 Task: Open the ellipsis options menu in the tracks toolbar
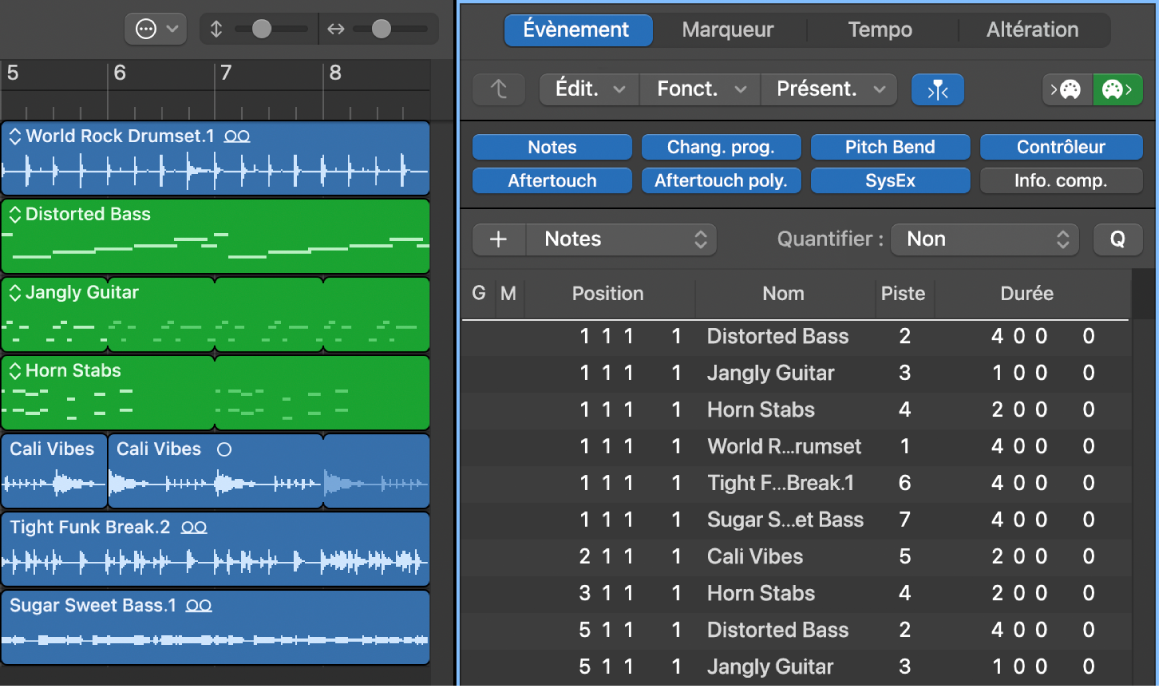(155, 29)
